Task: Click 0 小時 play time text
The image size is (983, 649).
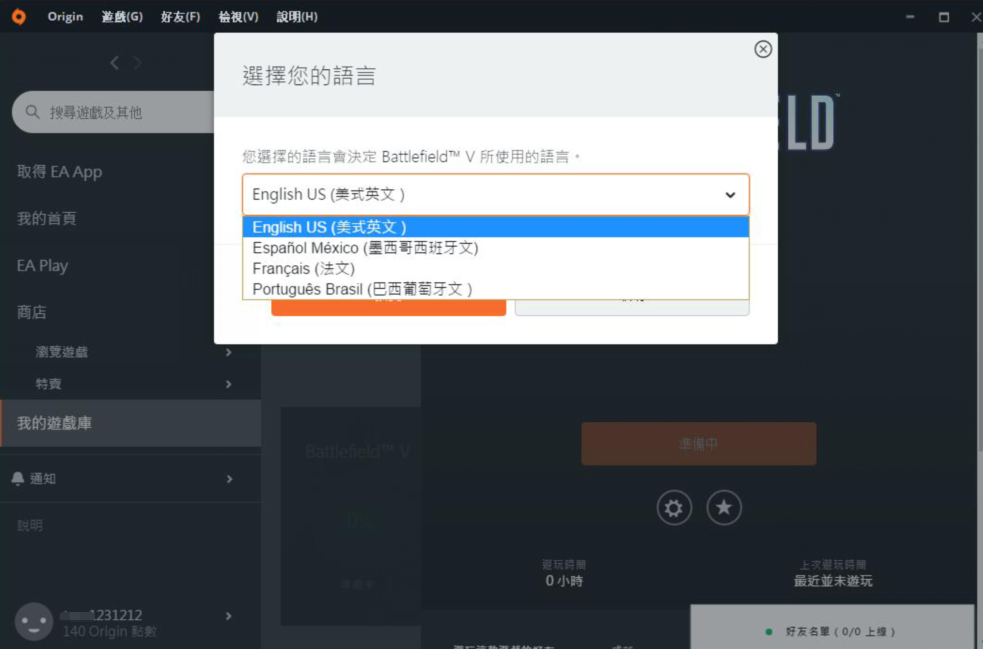Action: click(x=564, y=581)
